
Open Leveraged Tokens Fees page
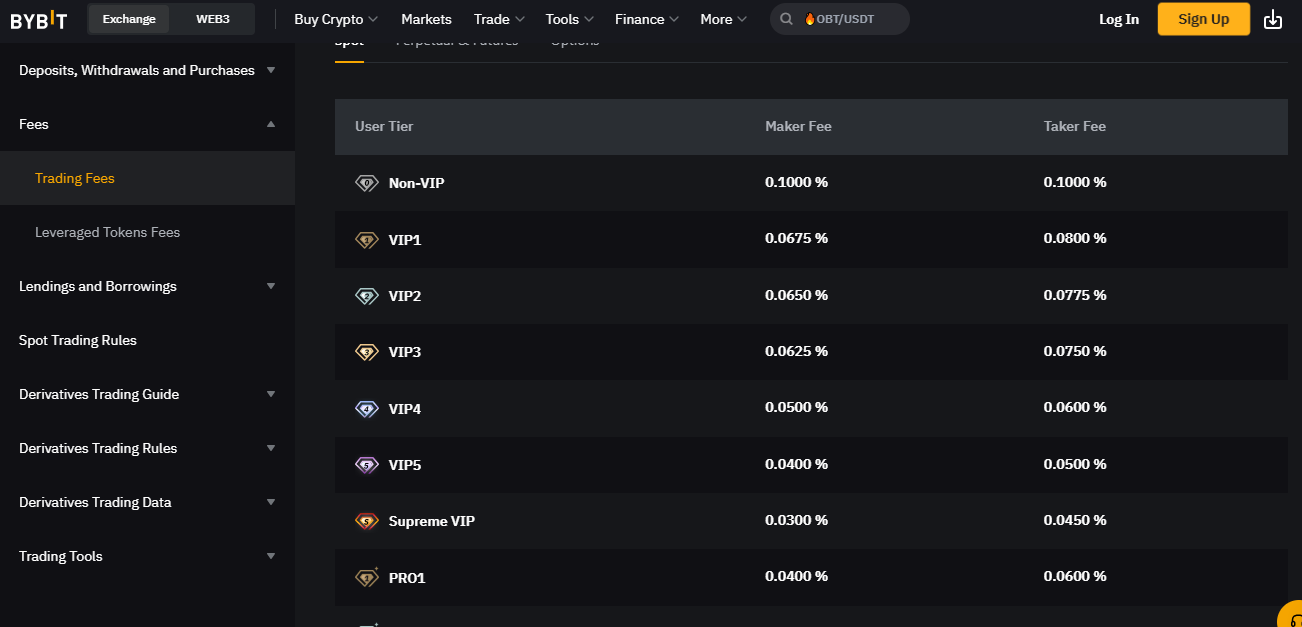(x=147, y=232)
